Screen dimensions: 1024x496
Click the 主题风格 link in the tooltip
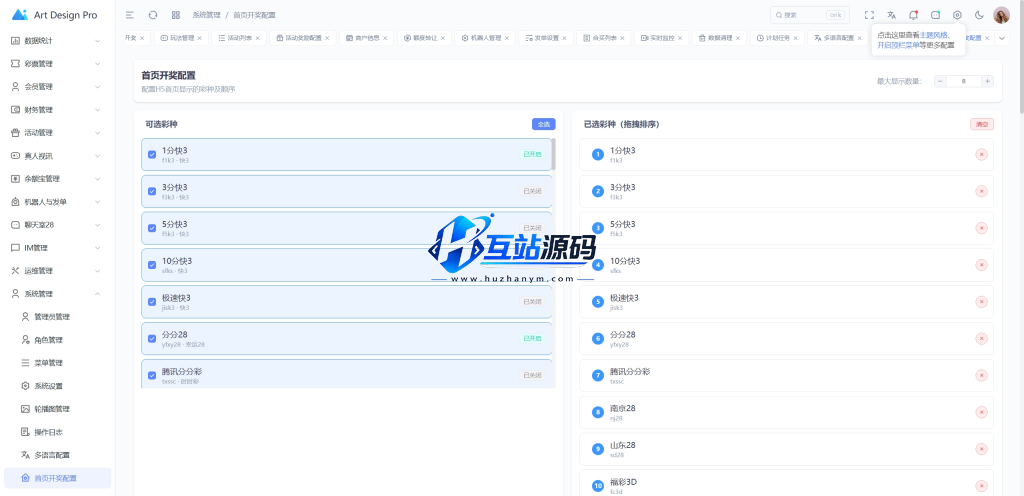[x=935, y=35]
